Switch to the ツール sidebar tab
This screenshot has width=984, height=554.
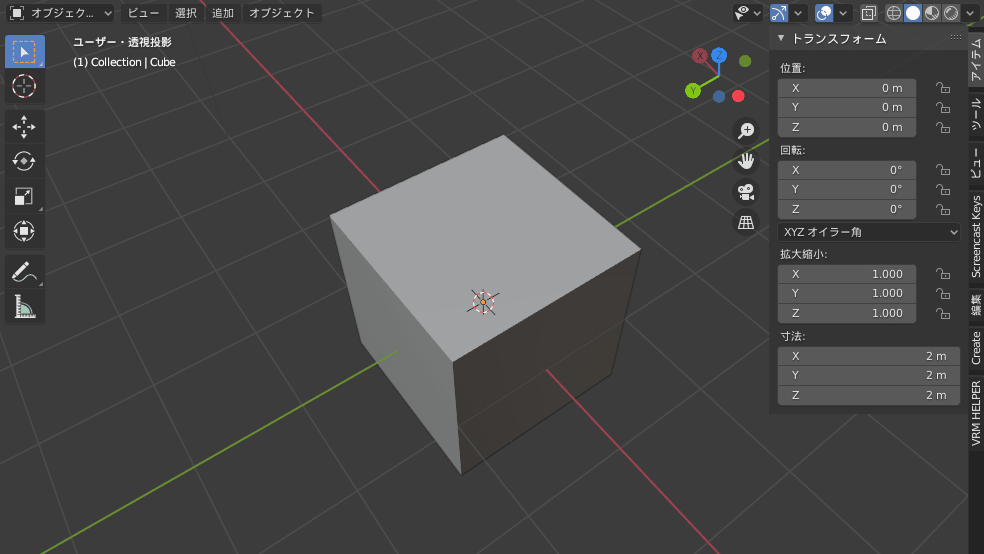click(976, 113)
